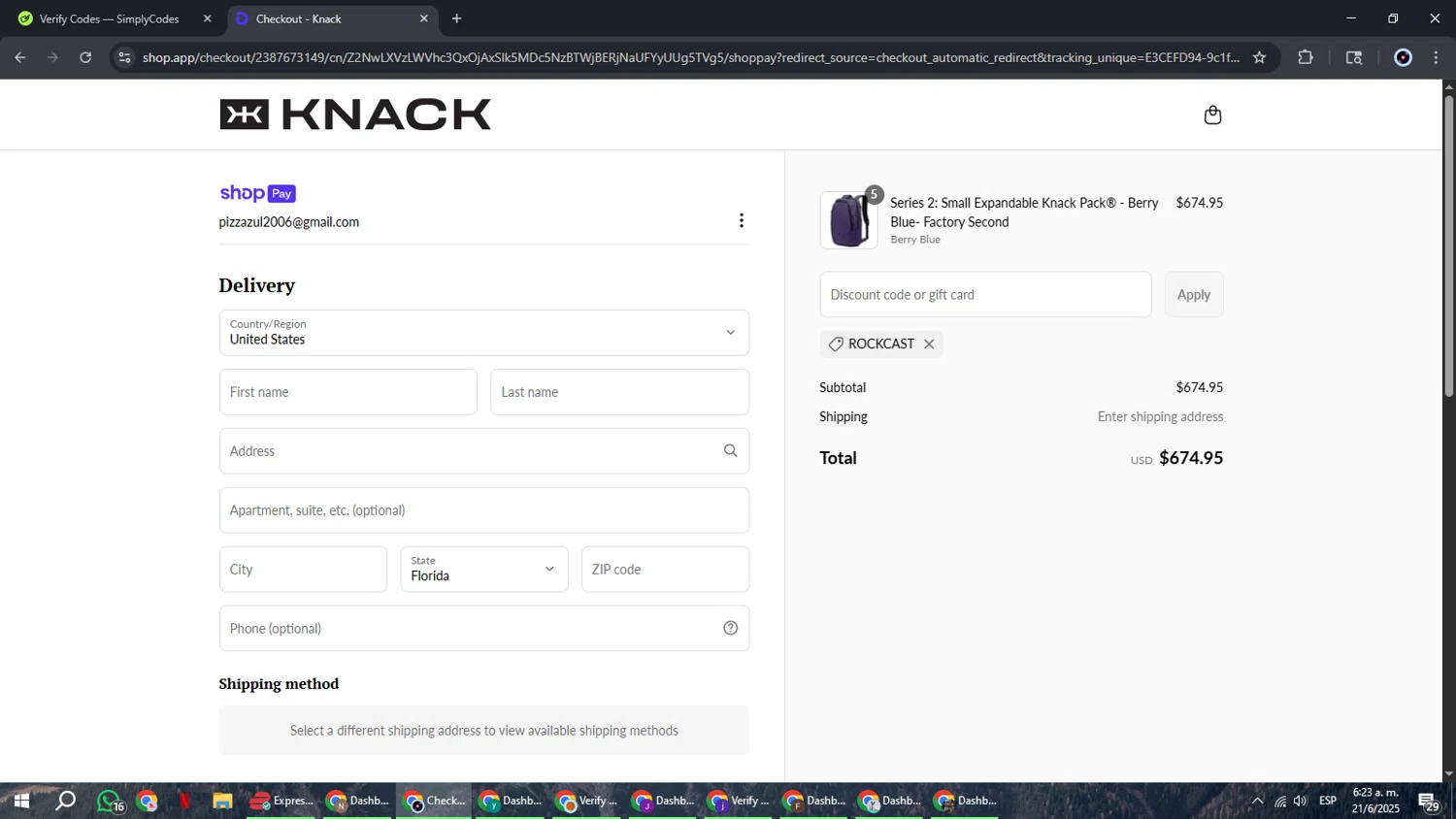Click the Apartment, suite, etc. field
The image size is (1456, 819).
[x=484, y=510]
